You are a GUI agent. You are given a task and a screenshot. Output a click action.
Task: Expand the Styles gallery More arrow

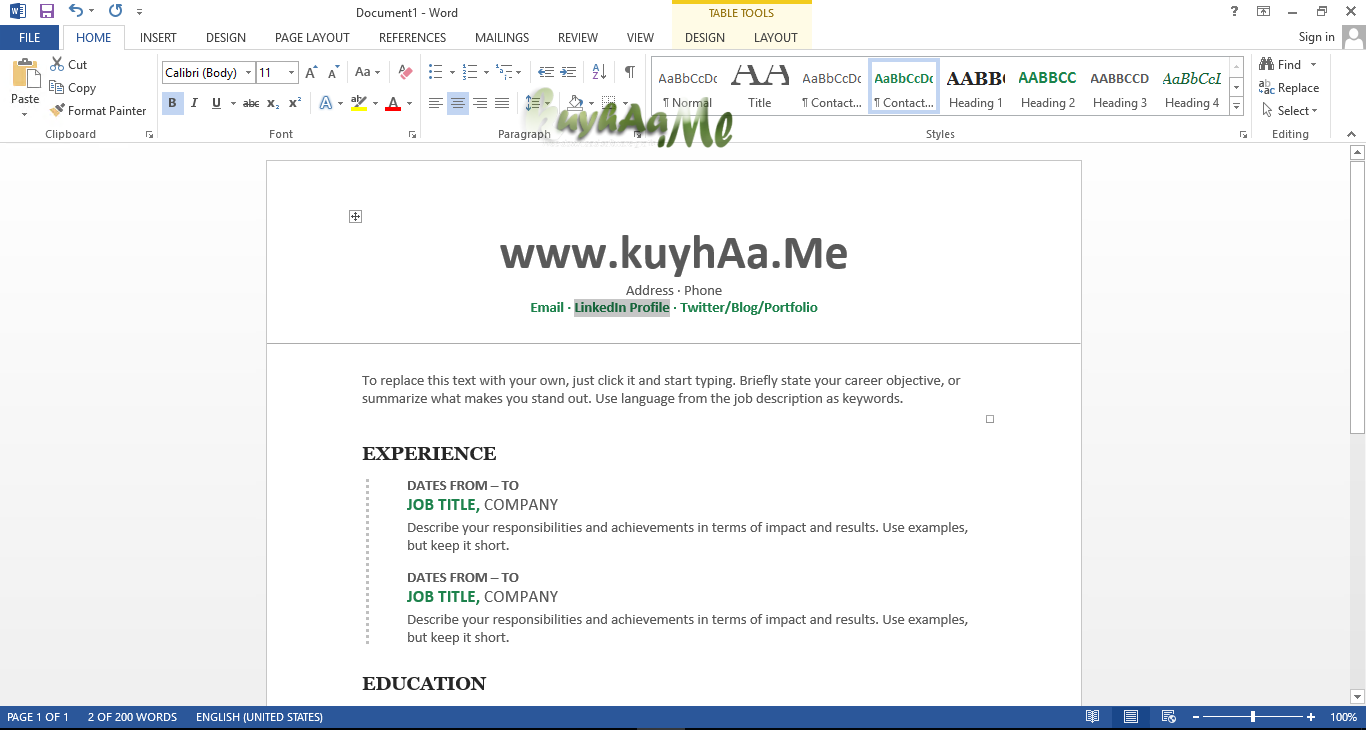coord(1237,106)
